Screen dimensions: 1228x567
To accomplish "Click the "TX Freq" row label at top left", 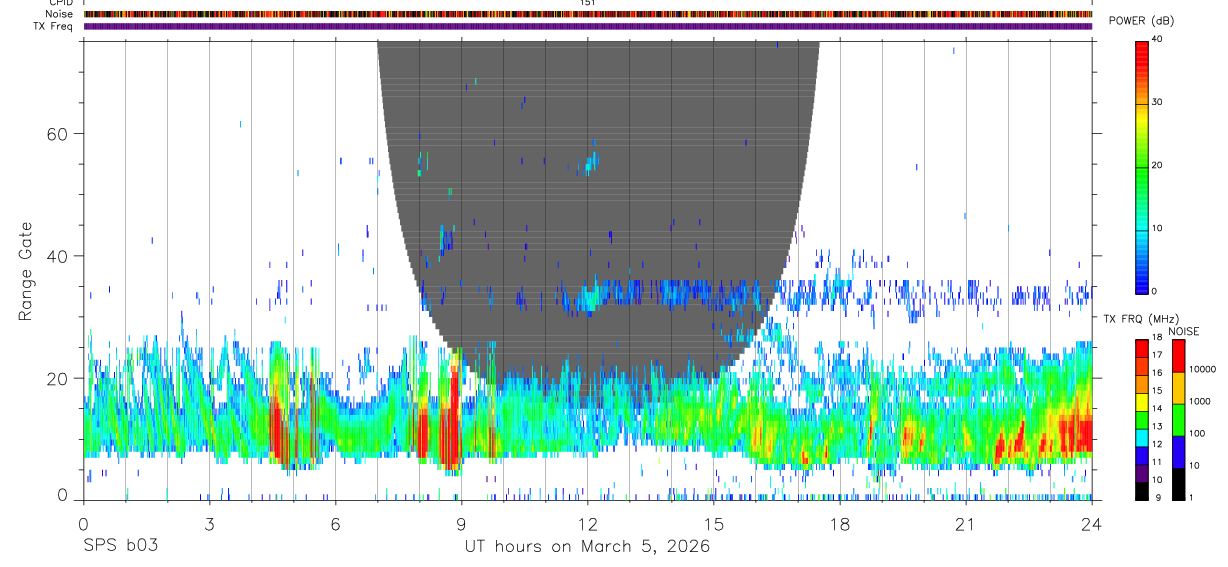I will click(x=51, y=27).
